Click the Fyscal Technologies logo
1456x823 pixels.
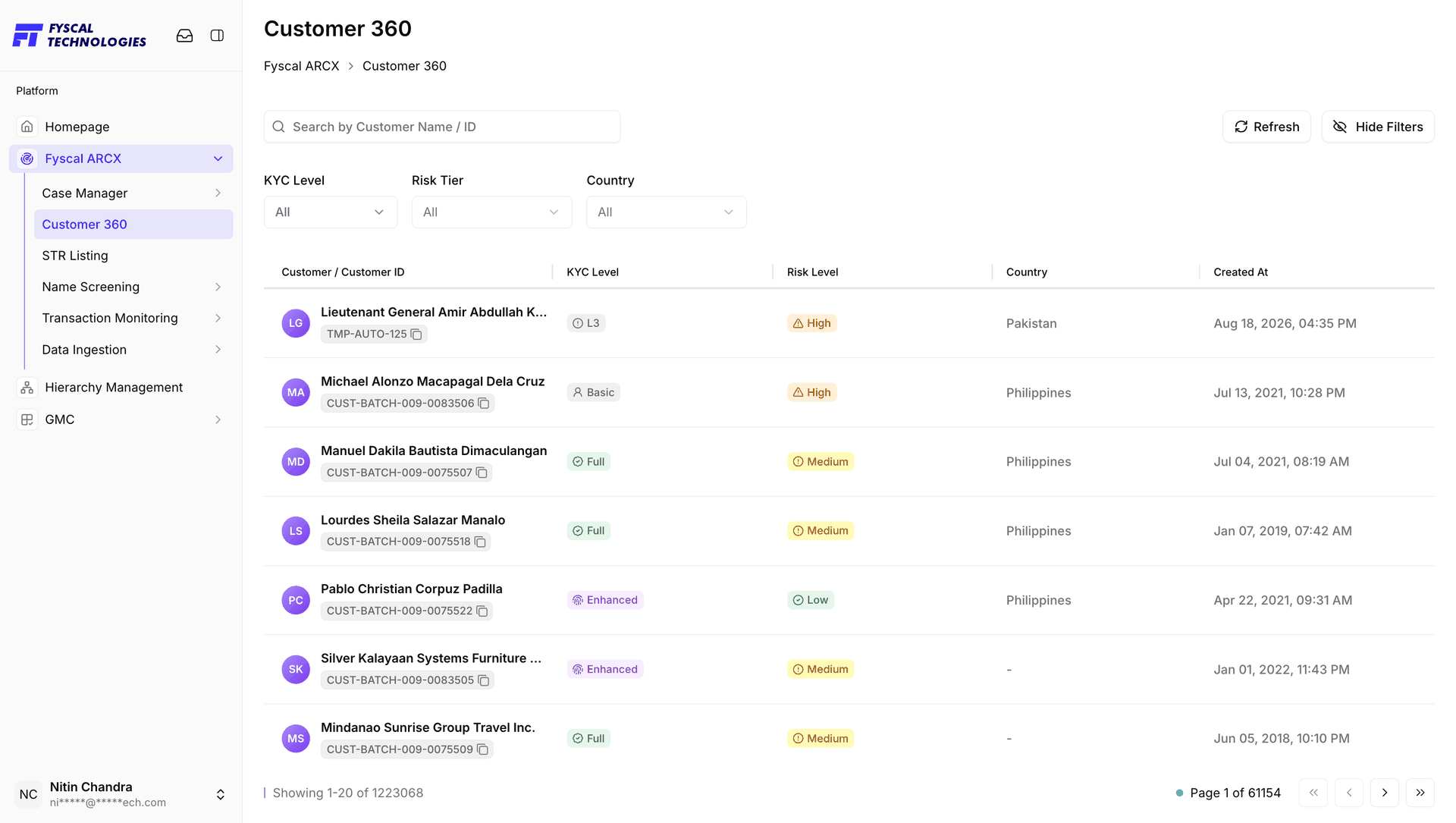[x=80, y=35]
